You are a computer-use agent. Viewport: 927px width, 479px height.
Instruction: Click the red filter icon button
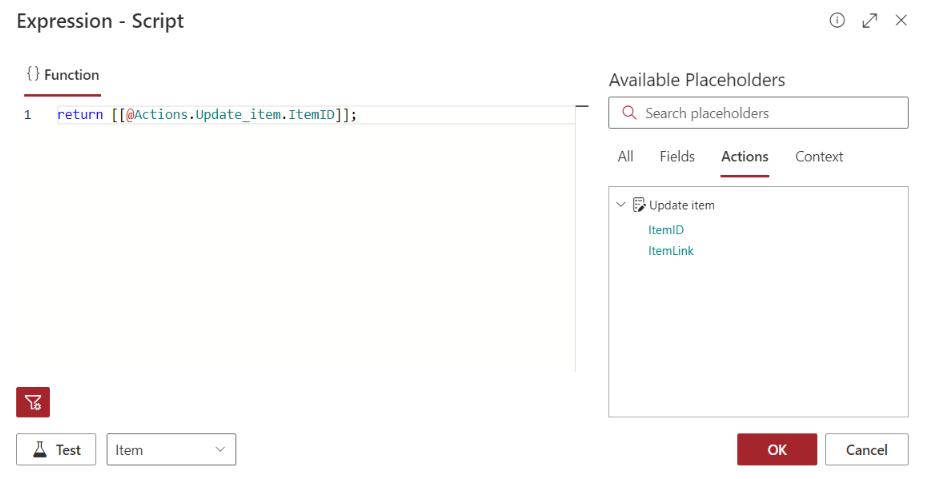click(x=33, y=402)
